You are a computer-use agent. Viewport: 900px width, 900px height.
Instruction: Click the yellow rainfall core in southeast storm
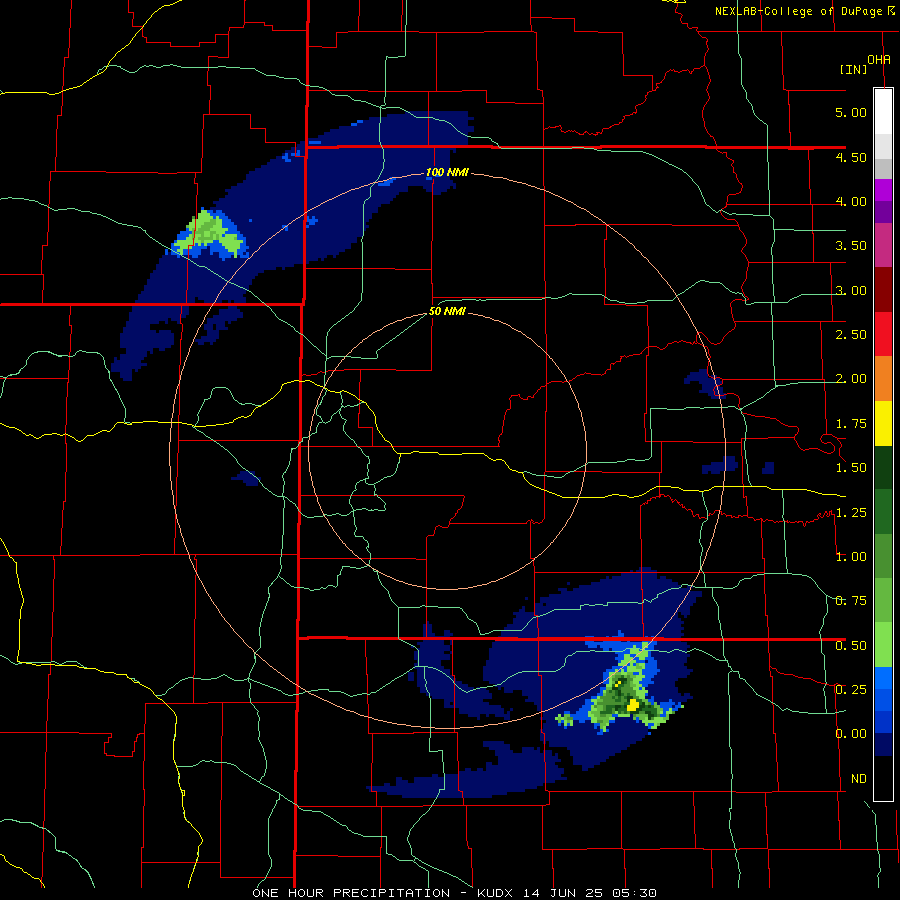click(633, 704)
